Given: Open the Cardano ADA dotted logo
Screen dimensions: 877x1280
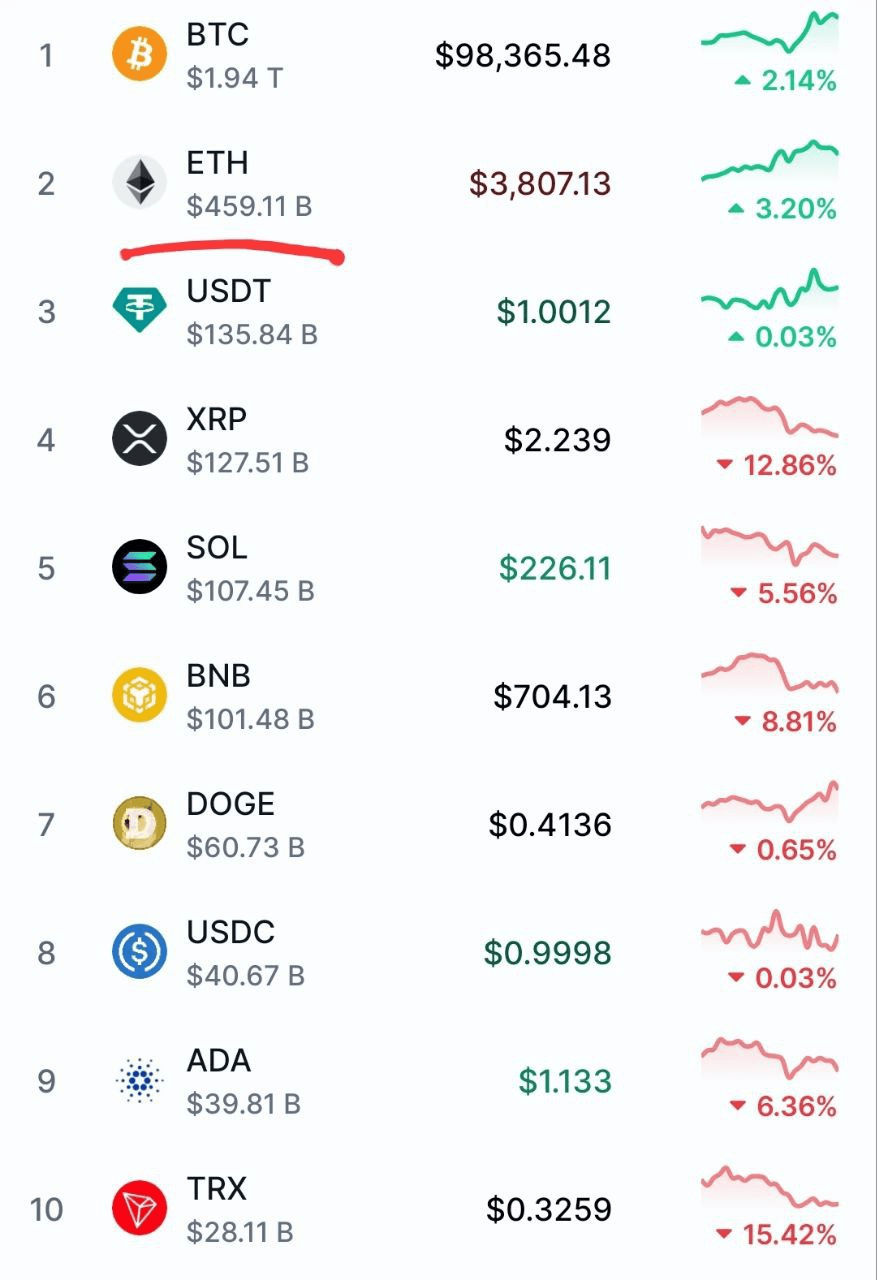Looking at the screenshot, I should pyautogui.click(x=139, y=1080).
